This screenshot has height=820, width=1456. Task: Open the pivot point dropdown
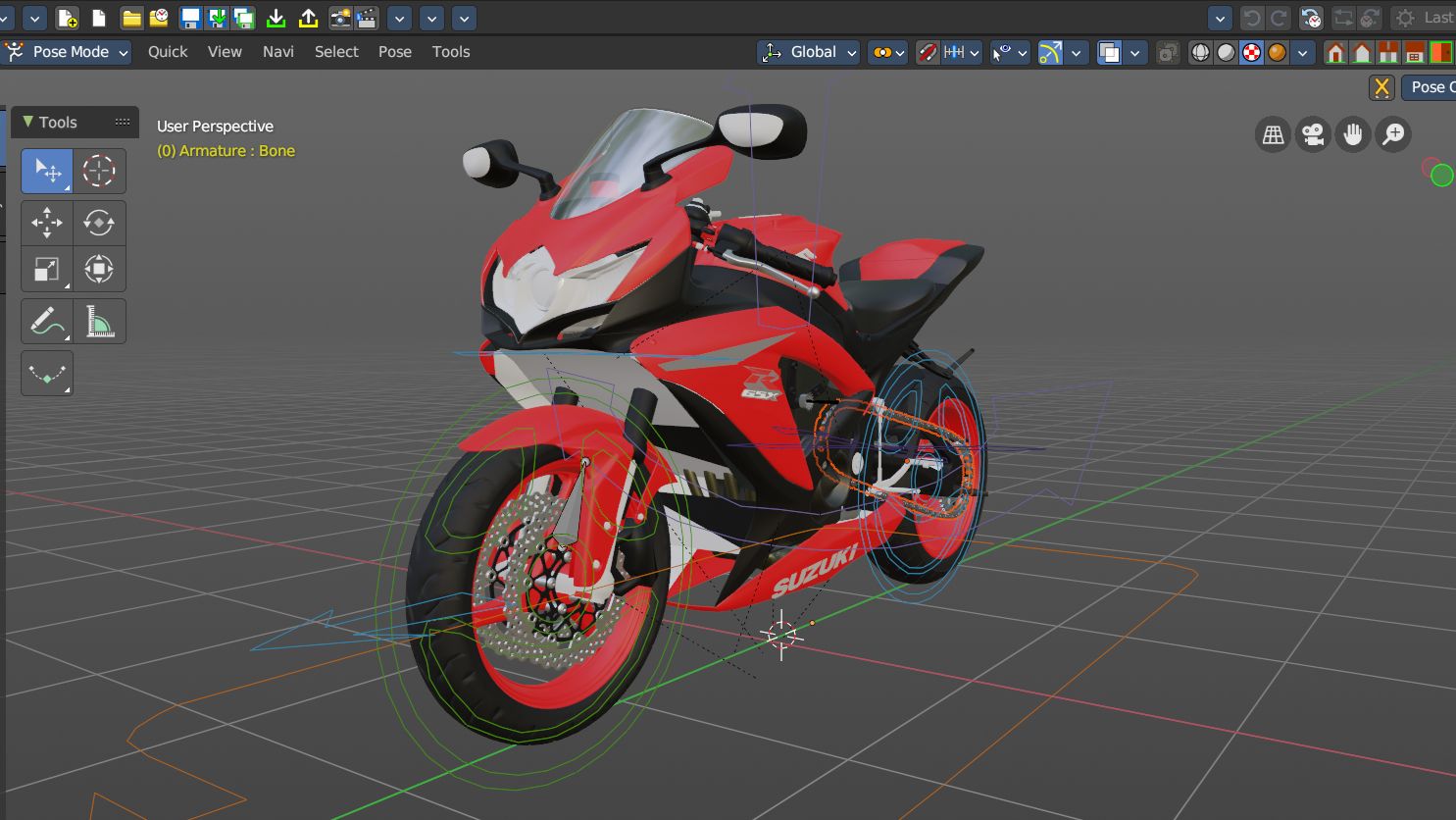(x=887, y=52)
